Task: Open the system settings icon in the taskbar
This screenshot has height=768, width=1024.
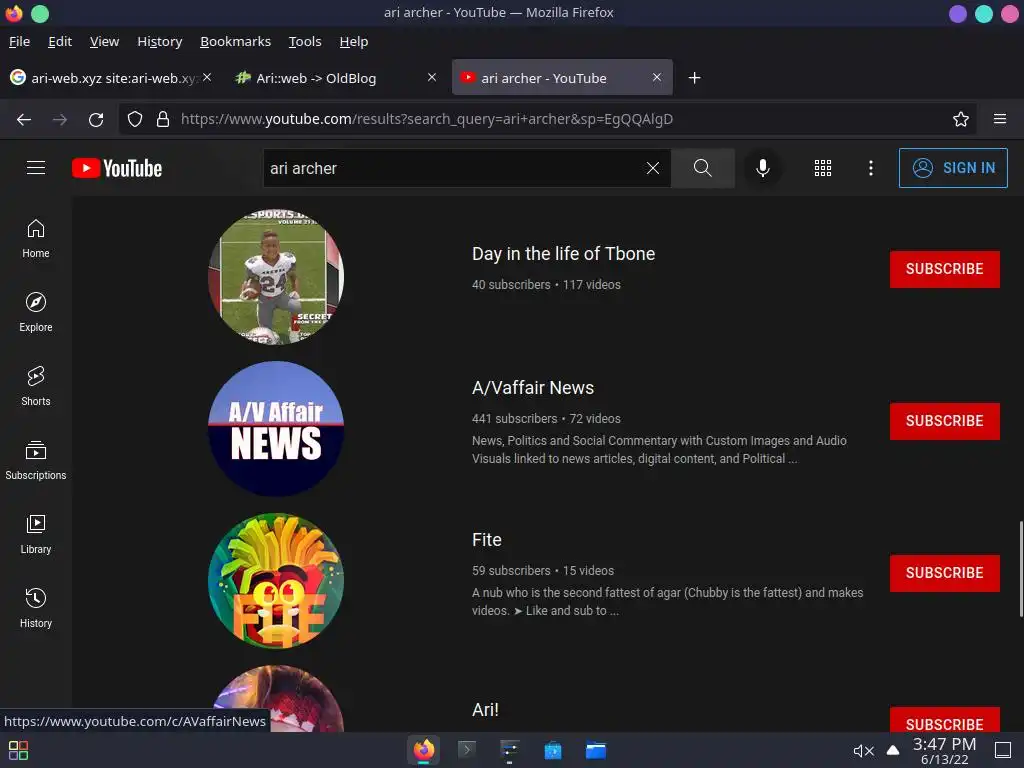Action: (x=509, y=750)
